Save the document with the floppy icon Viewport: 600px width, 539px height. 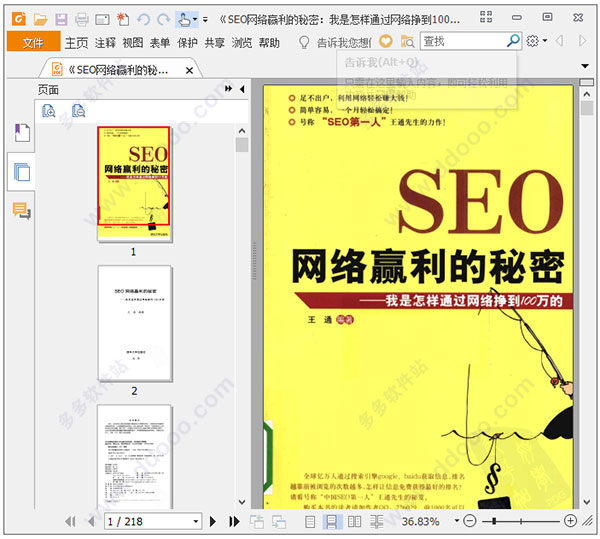click(61, 19)
